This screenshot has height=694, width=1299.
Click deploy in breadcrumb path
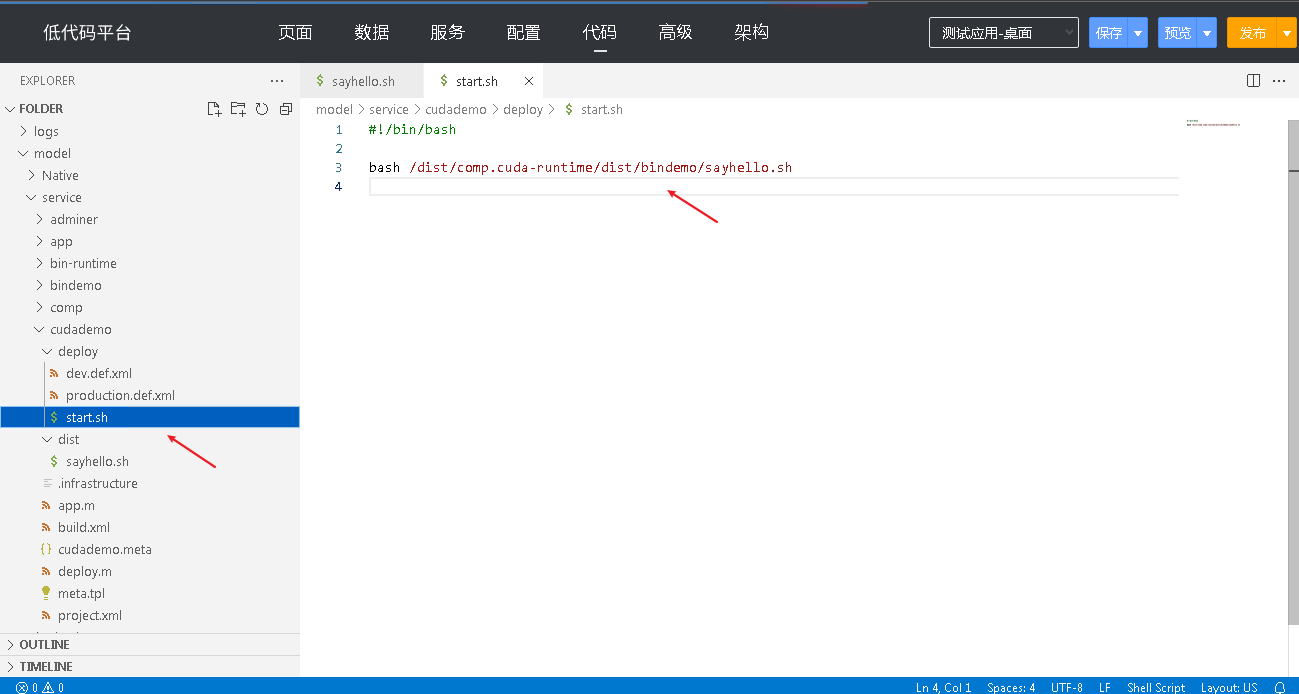pyautogui.click(x=523, y=109)
